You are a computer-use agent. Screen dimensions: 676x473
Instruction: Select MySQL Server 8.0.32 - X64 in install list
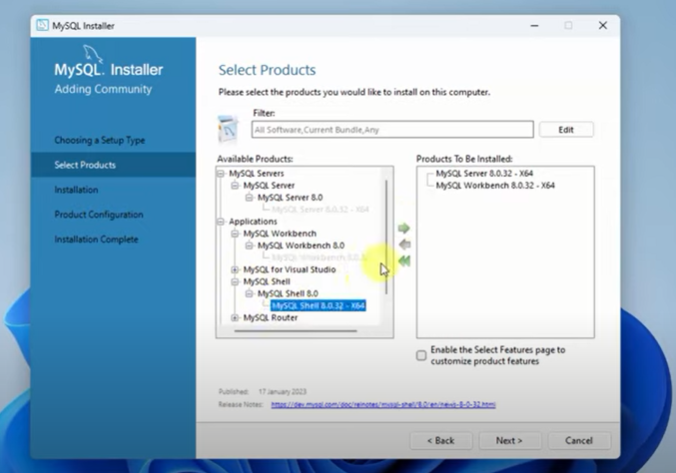484,173
